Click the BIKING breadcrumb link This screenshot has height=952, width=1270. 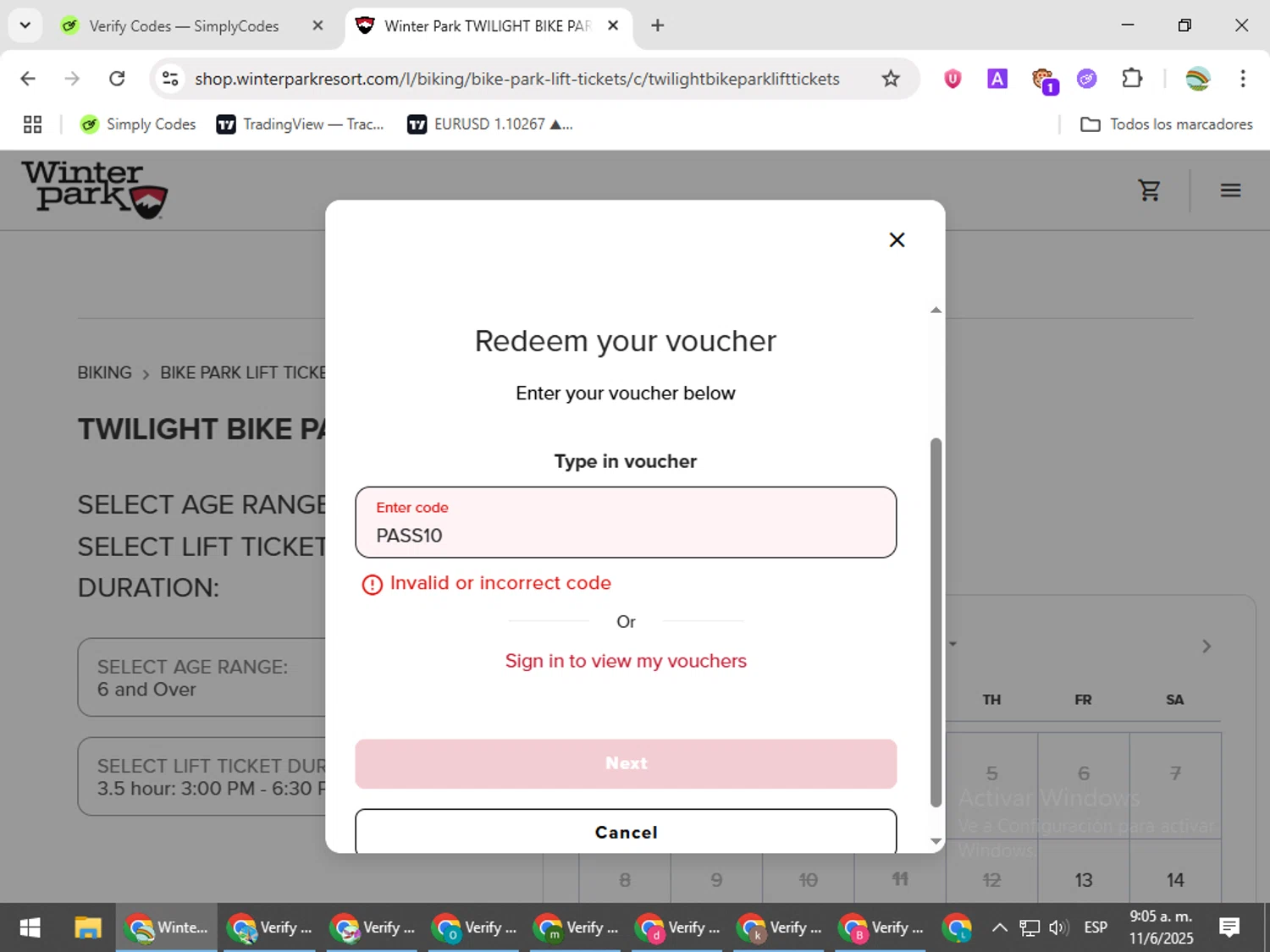click(105, 373)
